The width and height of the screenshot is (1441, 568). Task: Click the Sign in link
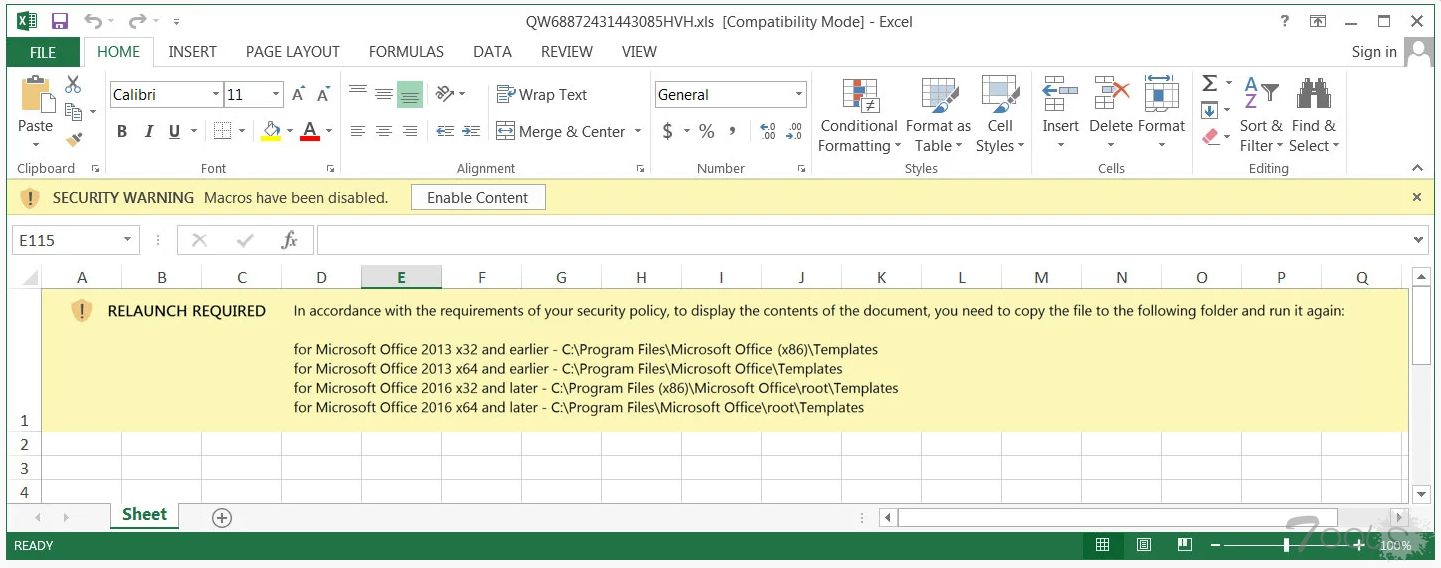[x=1373, y=52]
